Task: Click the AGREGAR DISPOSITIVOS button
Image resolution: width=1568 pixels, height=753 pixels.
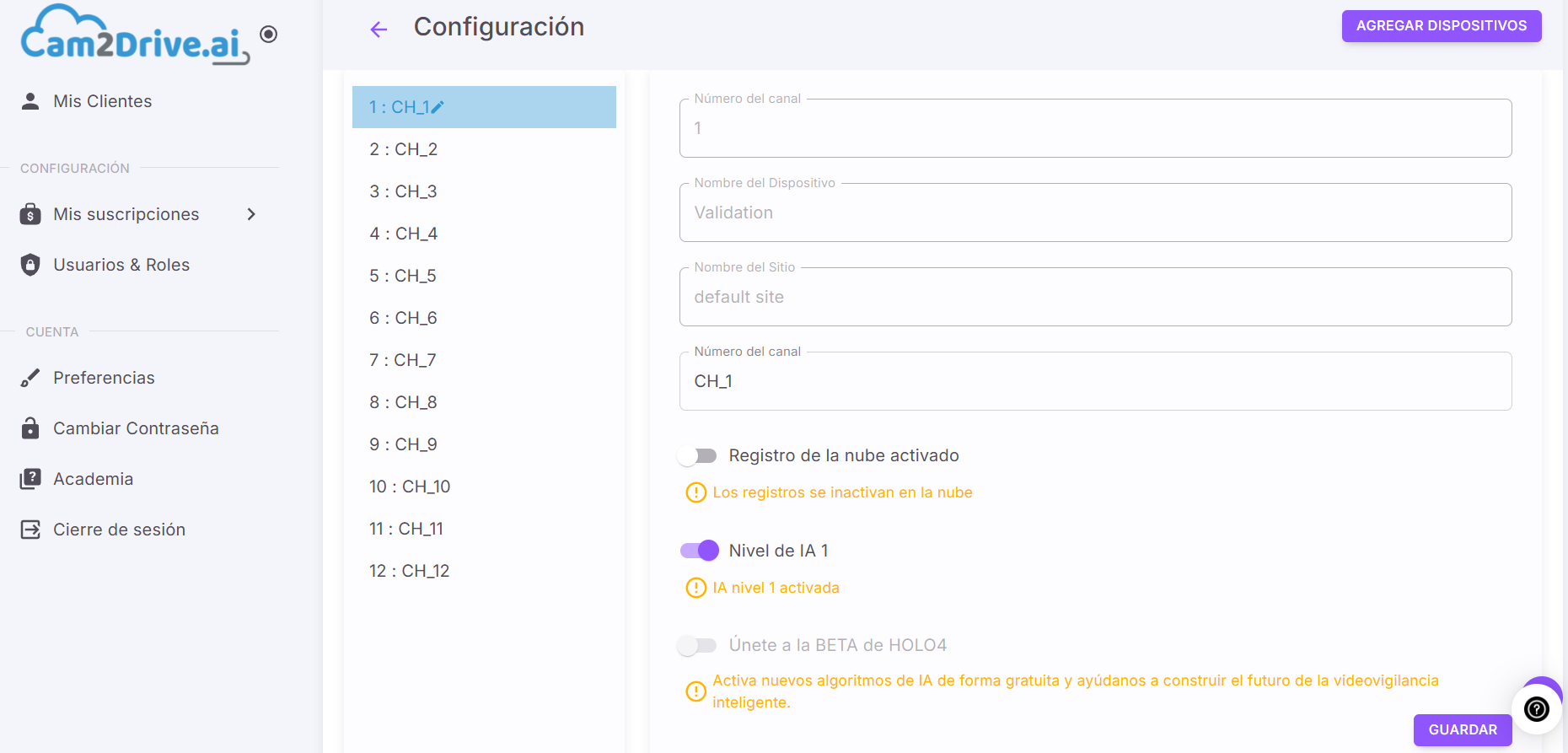Action: coord(1442,26)
